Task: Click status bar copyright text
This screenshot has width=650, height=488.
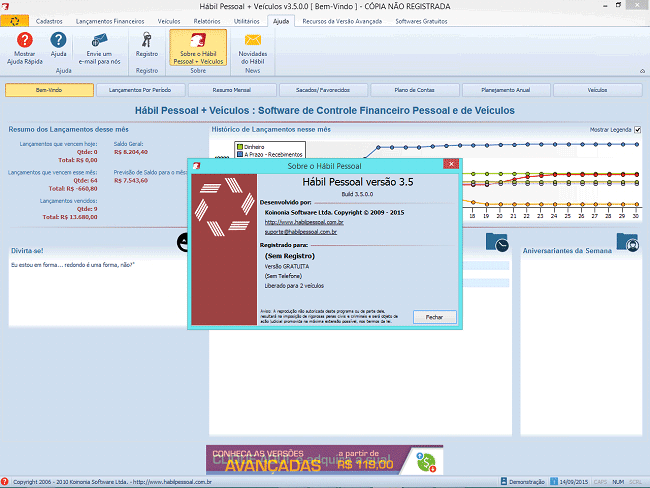Action: point(112,482)
